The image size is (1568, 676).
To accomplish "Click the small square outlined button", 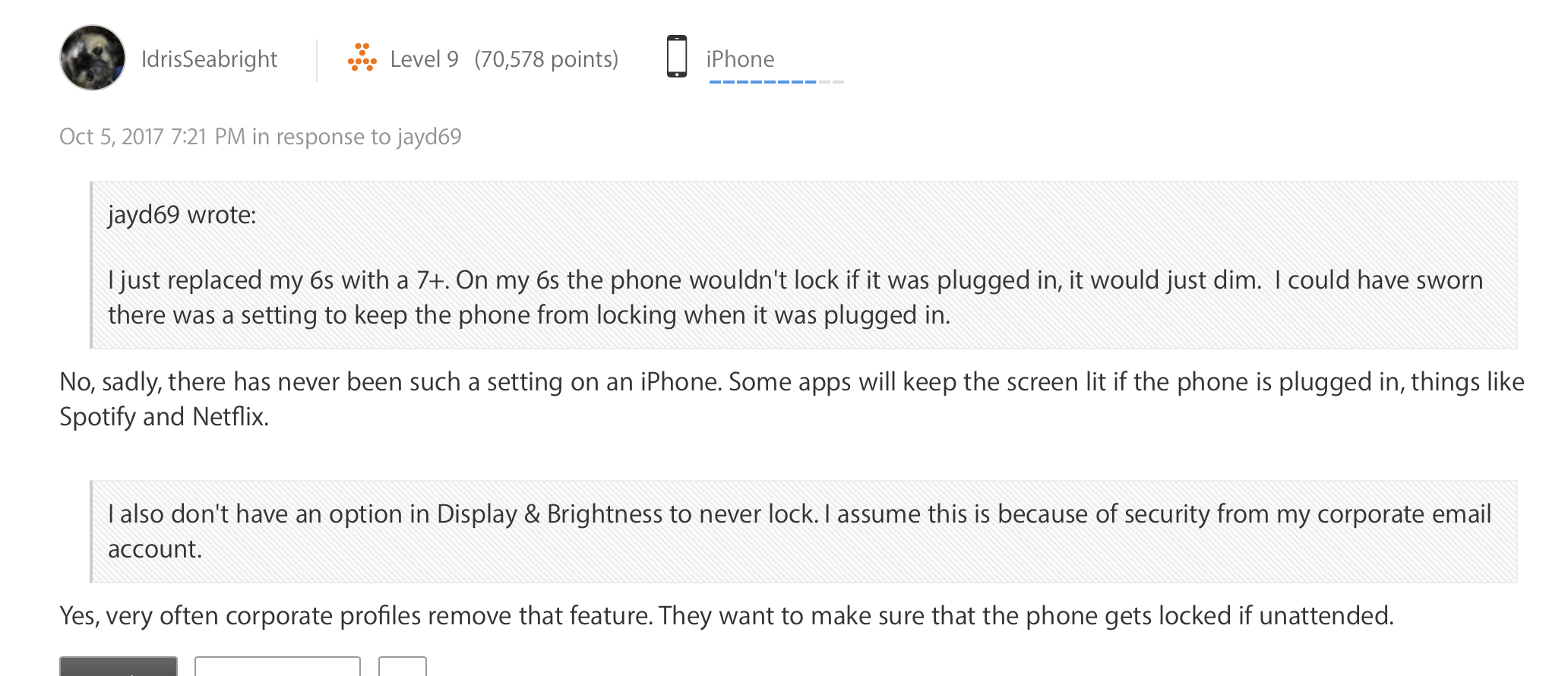I will pos(403,666).
